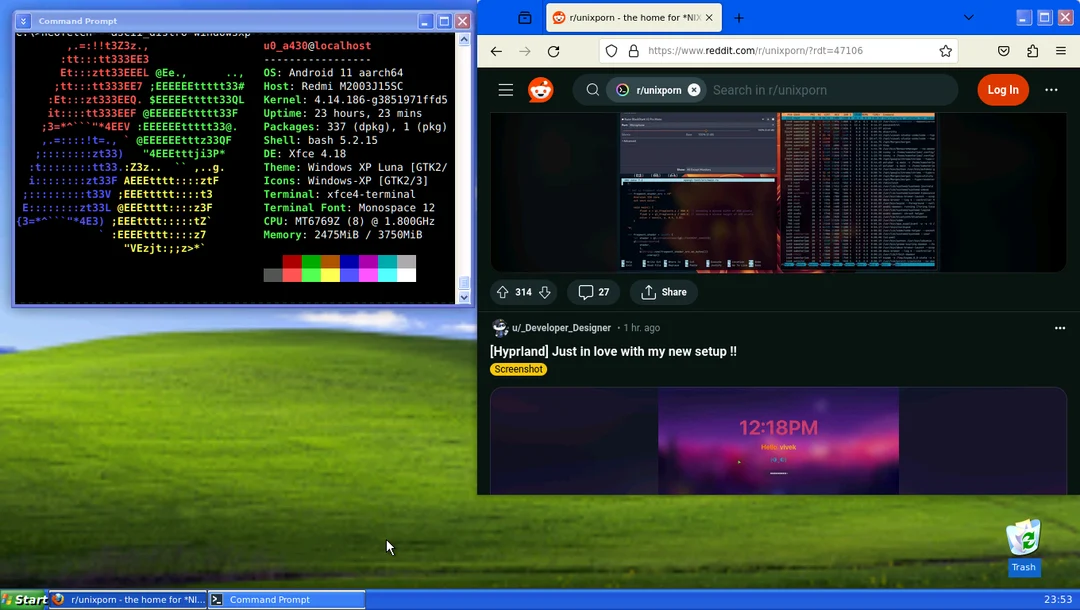
Task: Open the three-dot menu beside Log In
Action: pos(1051,89)
